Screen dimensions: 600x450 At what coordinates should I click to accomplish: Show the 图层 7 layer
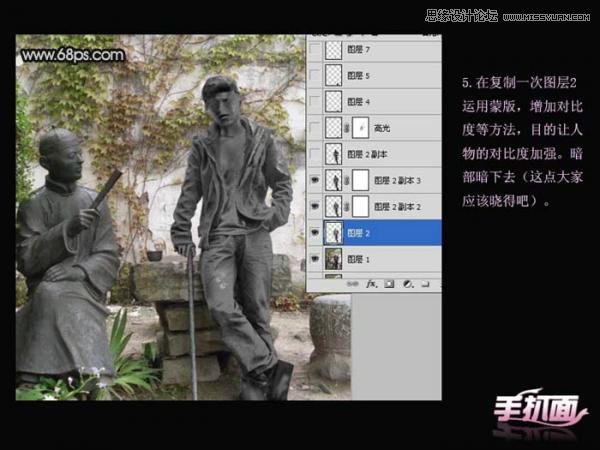pyautogui.click(x=315, y=50)
